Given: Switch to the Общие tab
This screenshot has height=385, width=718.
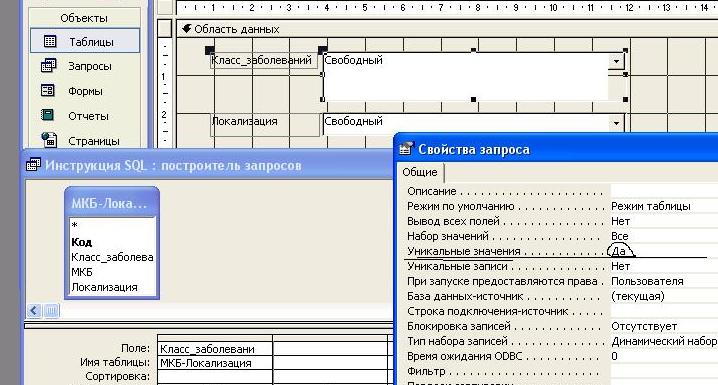Looking at the screenshot, I should pos(420,172).
